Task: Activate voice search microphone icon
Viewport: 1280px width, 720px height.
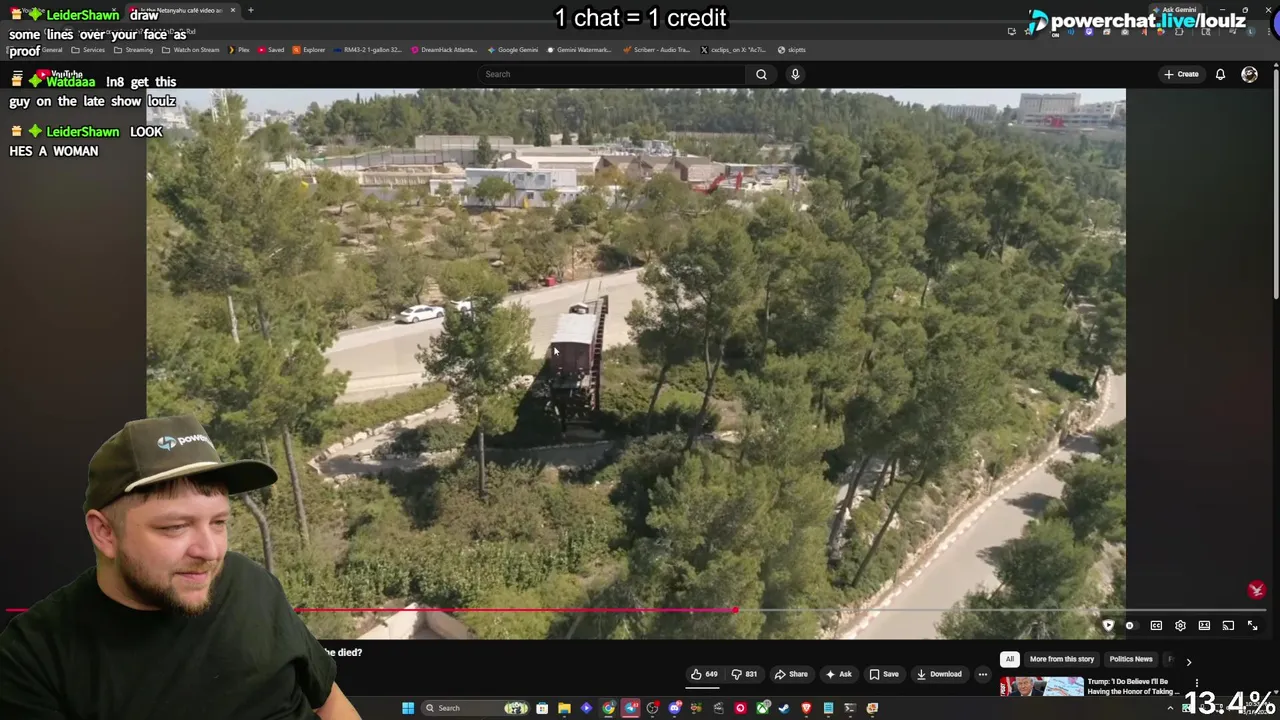Action: pos(795,74)
